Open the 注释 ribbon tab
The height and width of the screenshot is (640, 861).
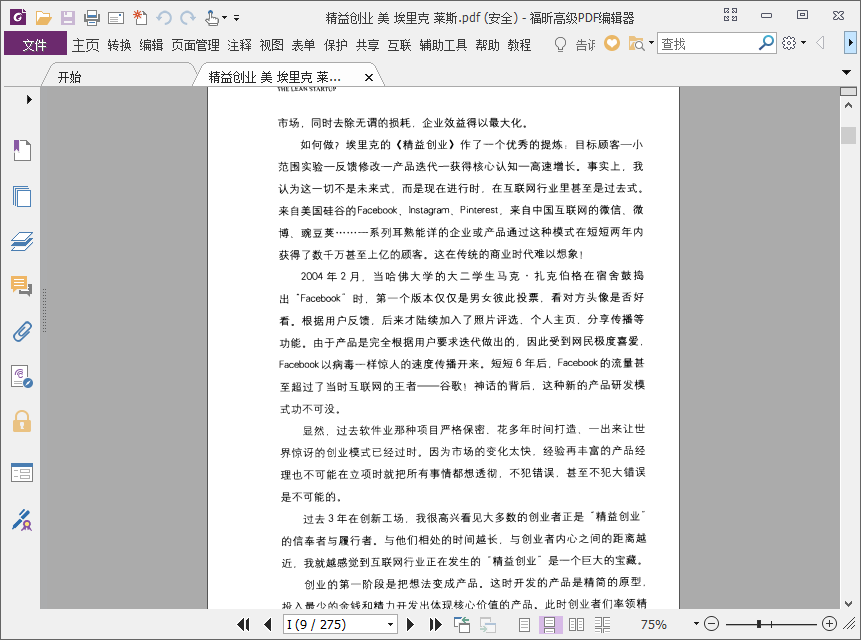[x=239, y=45]
